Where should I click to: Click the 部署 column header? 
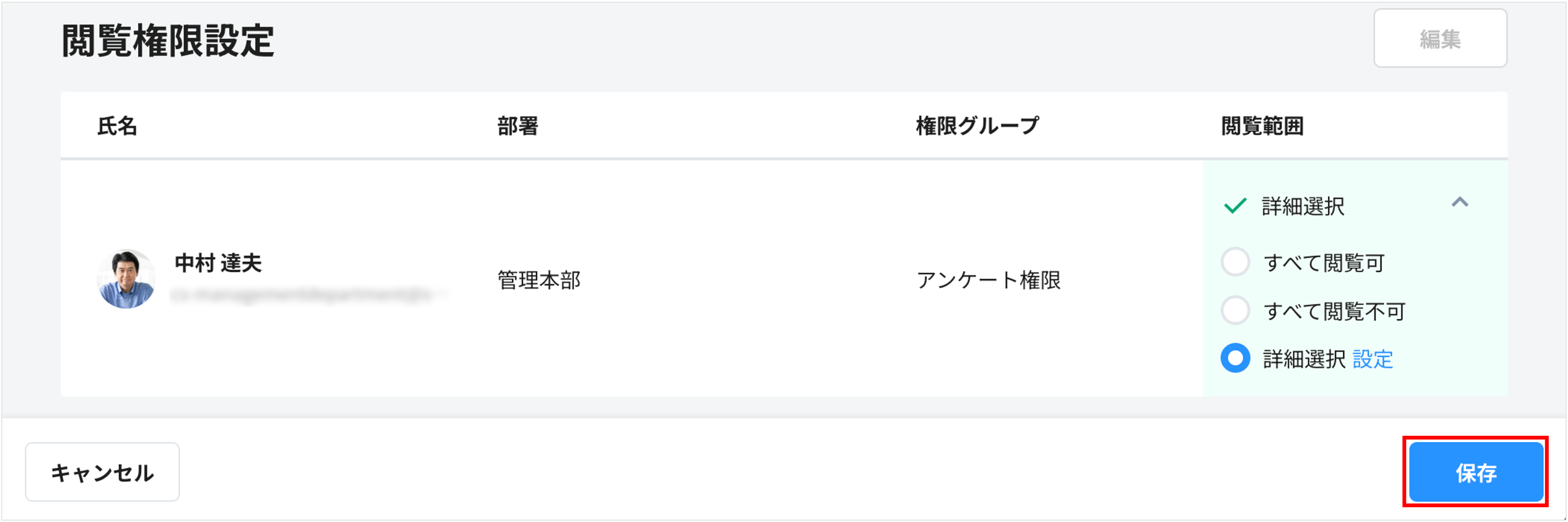pos(517,126)
